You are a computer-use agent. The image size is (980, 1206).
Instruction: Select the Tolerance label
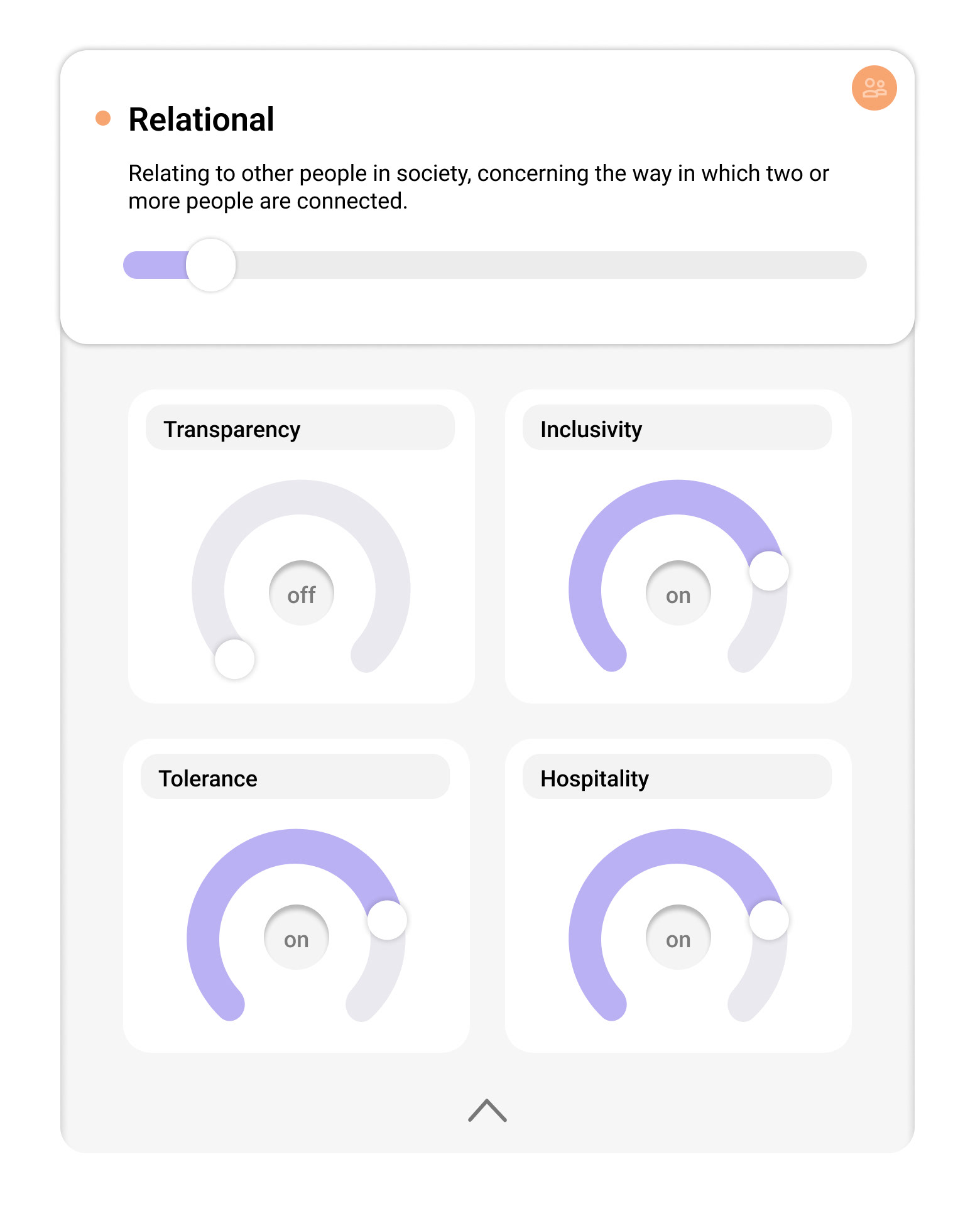click(208, 779)
